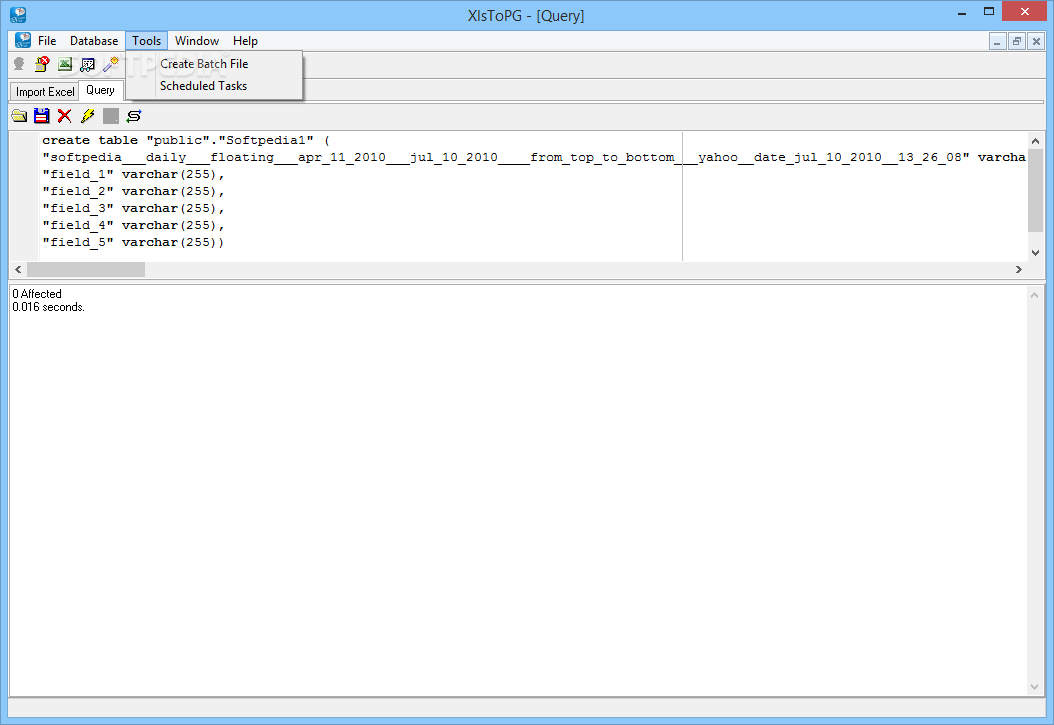Screen dimensions: 1054x725
Task: Click the SQL editor up scroll arrow
Action: [x=1035, y=141]
